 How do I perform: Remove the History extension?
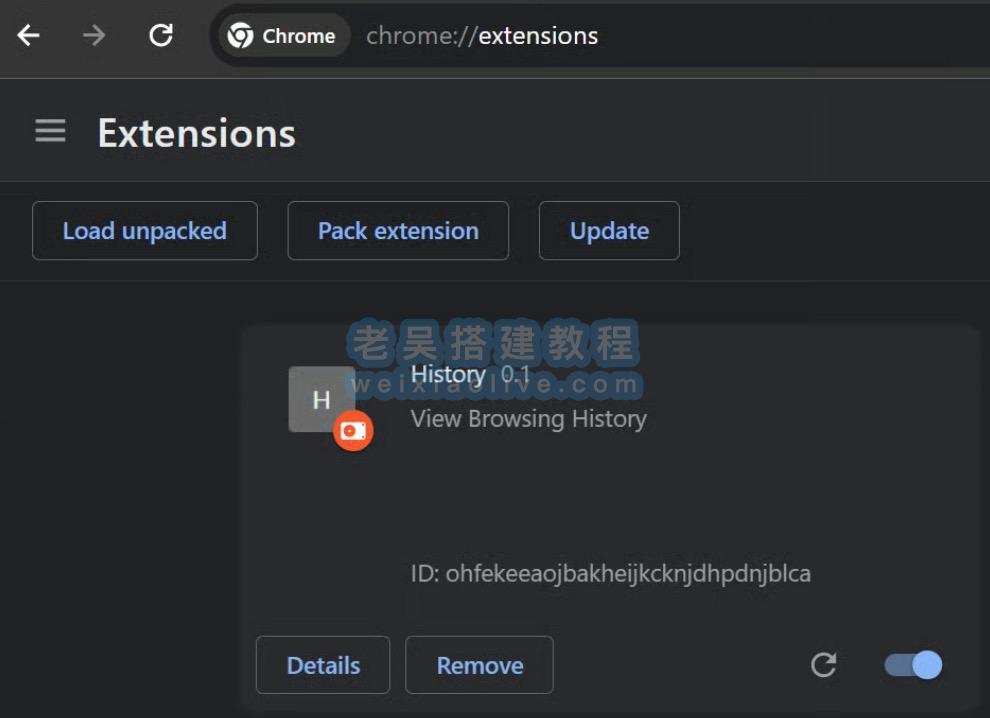tap(479, 665)
